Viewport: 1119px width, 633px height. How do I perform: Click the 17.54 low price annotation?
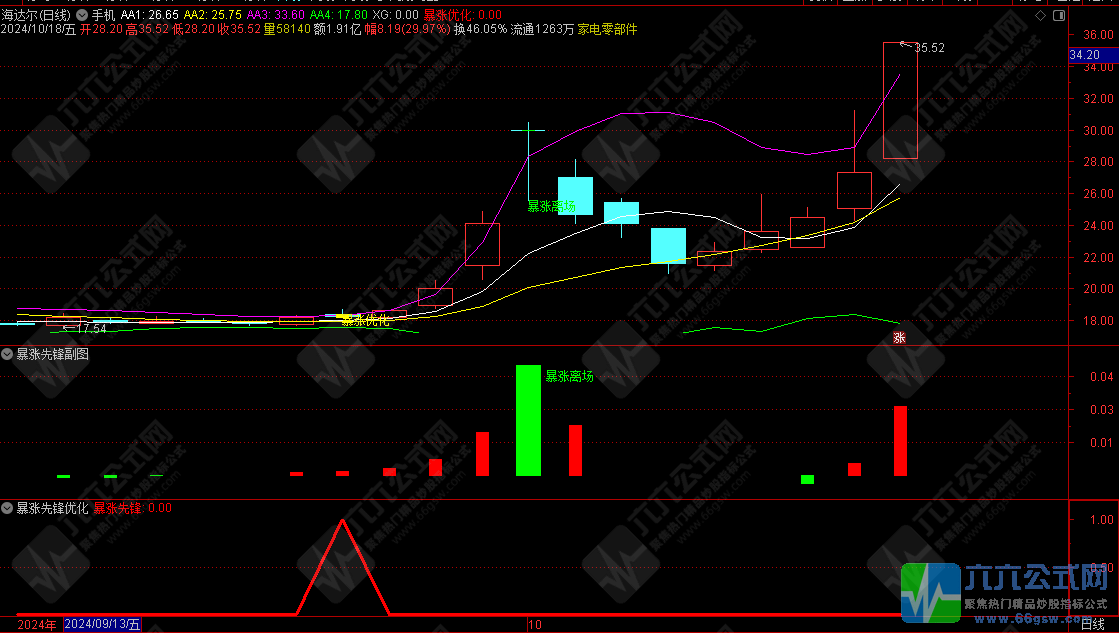click(90, 328)
